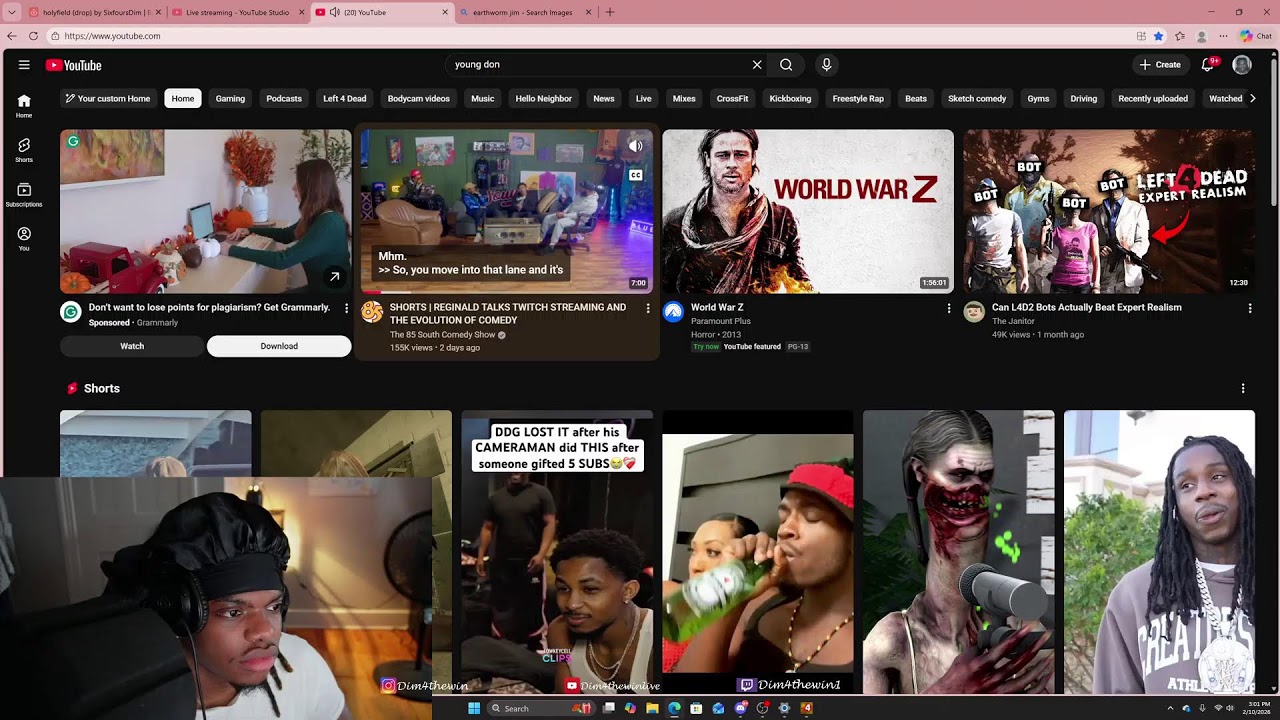Open Shorts in the left sidebar

point(24,150)
